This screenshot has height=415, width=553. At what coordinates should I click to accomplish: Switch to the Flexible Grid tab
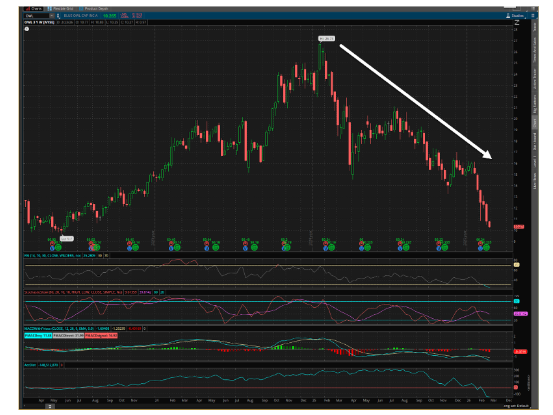(x=60, y=8)
